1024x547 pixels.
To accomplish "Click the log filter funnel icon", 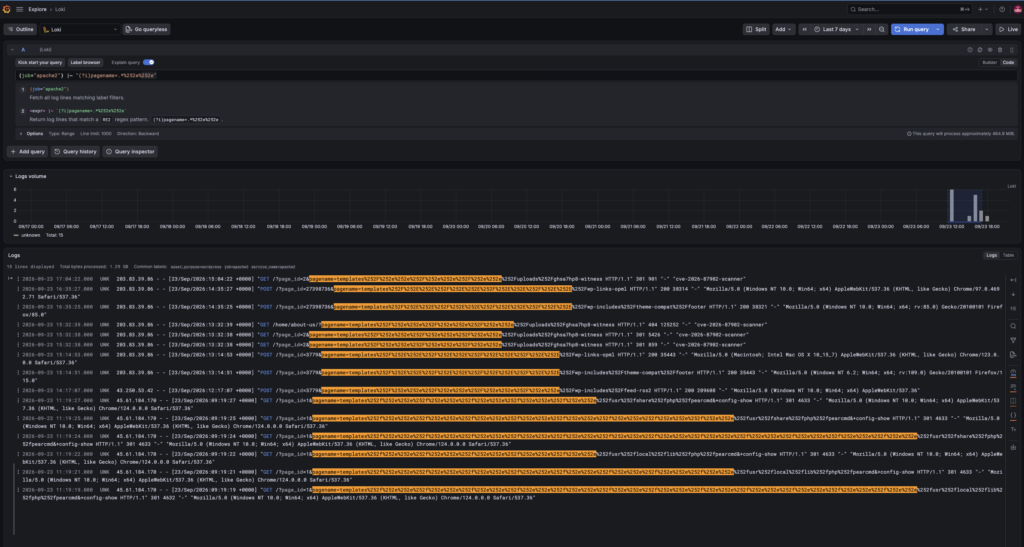I will pyautogui.click(x=1013, y=340).
